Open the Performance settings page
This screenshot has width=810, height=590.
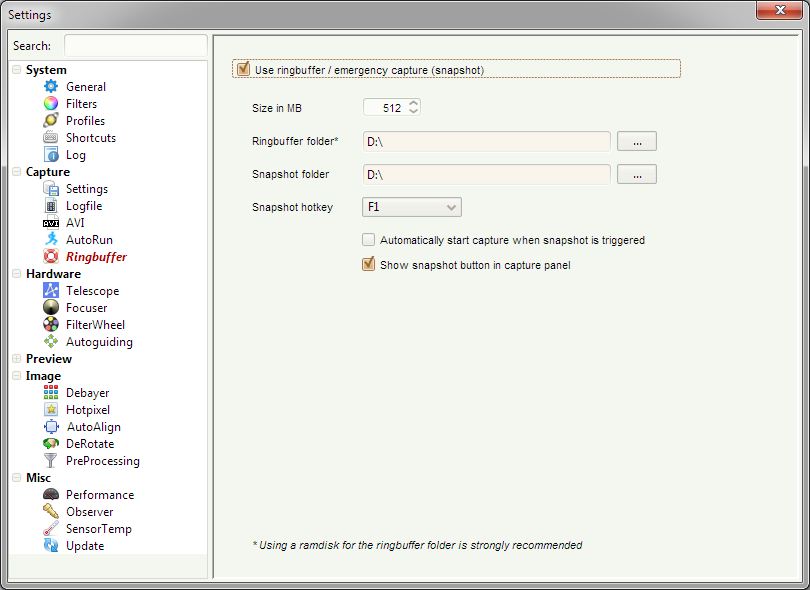[x=99, y=495]
